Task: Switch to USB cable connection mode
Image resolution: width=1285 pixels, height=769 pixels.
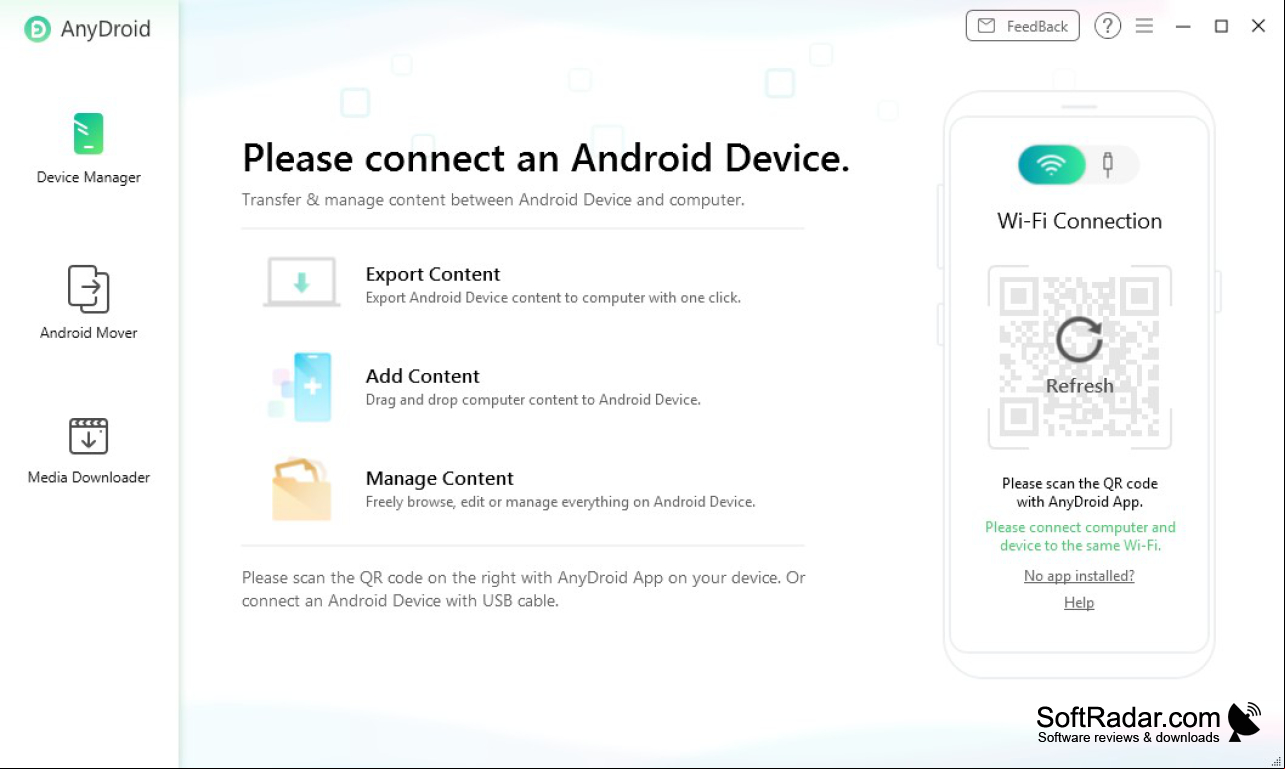Action: [x=1108, y=164]
